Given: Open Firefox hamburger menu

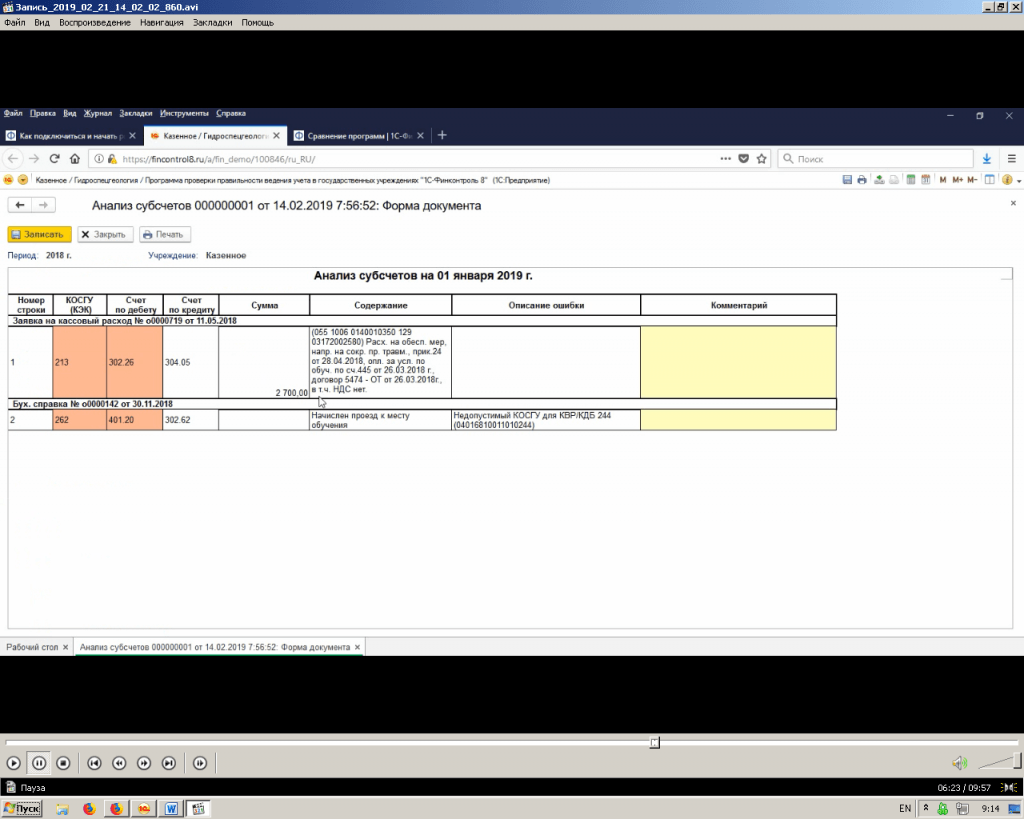Looking at the screenshot, I should (x=1011, y=159).
